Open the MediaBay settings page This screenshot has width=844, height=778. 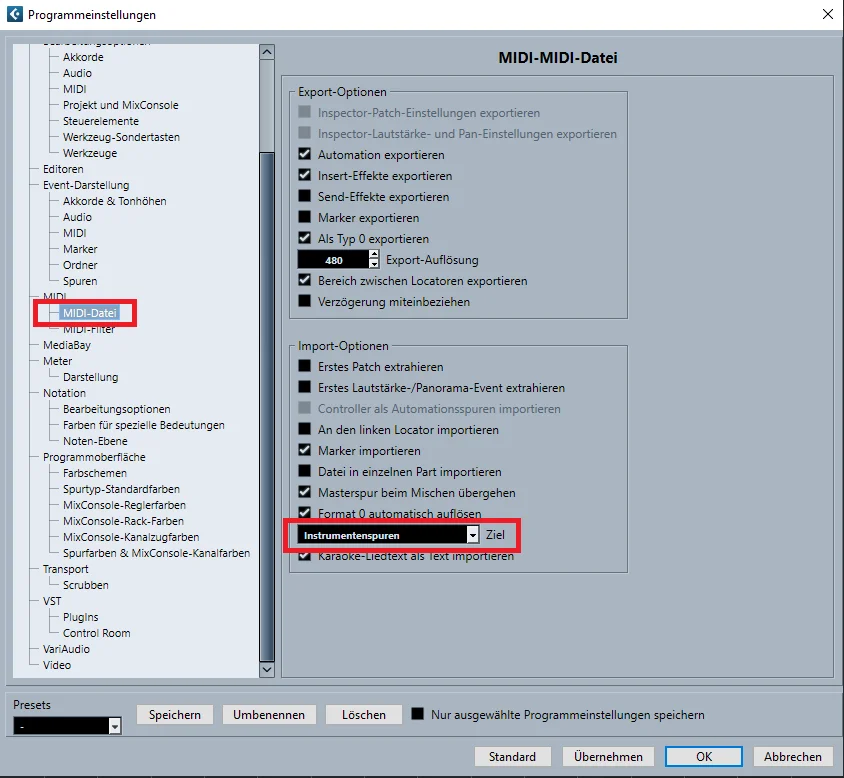tap(67, 345)
